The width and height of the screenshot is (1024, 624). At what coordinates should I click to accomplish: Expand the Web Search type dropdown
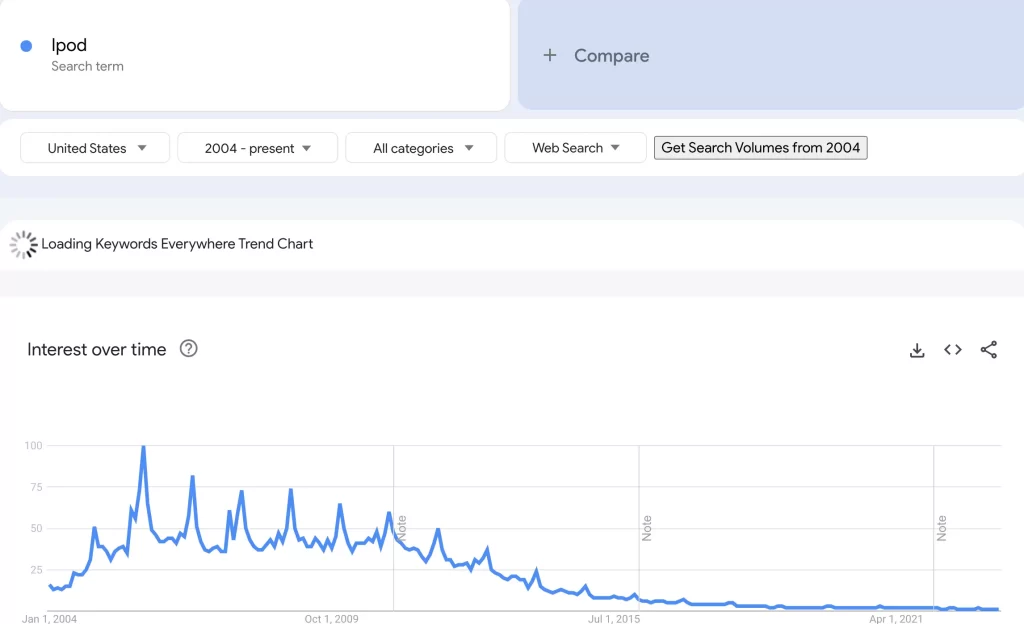[575, 148]
